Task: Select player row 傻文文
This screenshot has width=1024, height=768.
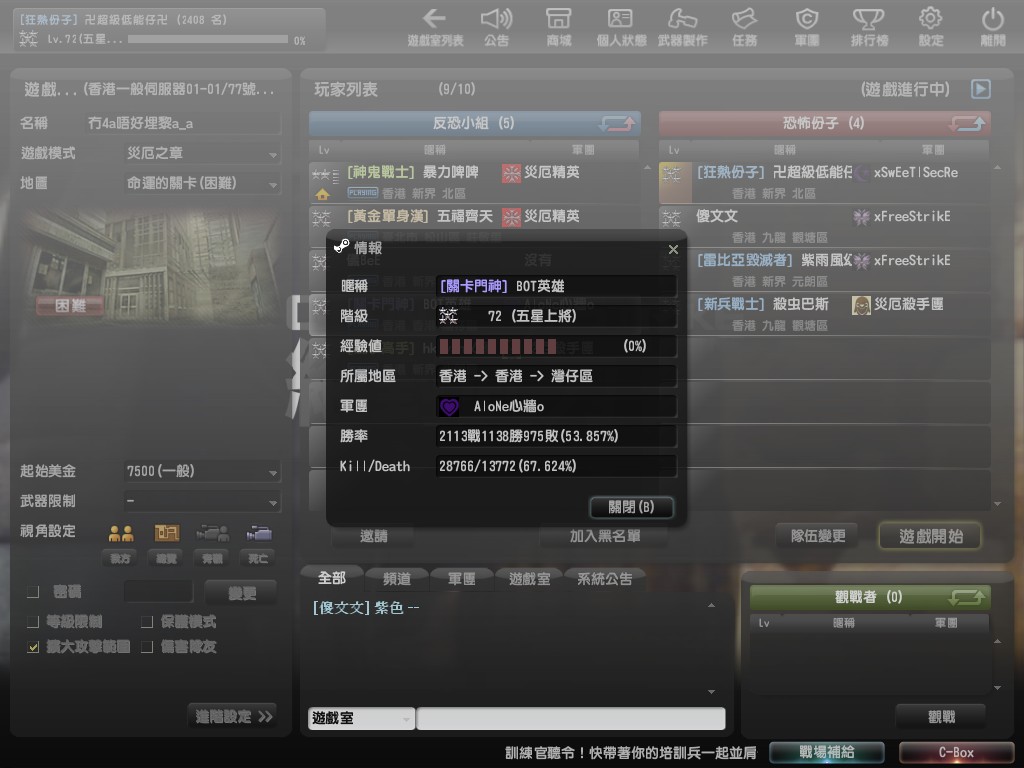Action: pyautogui.click(x=824, y=225)
